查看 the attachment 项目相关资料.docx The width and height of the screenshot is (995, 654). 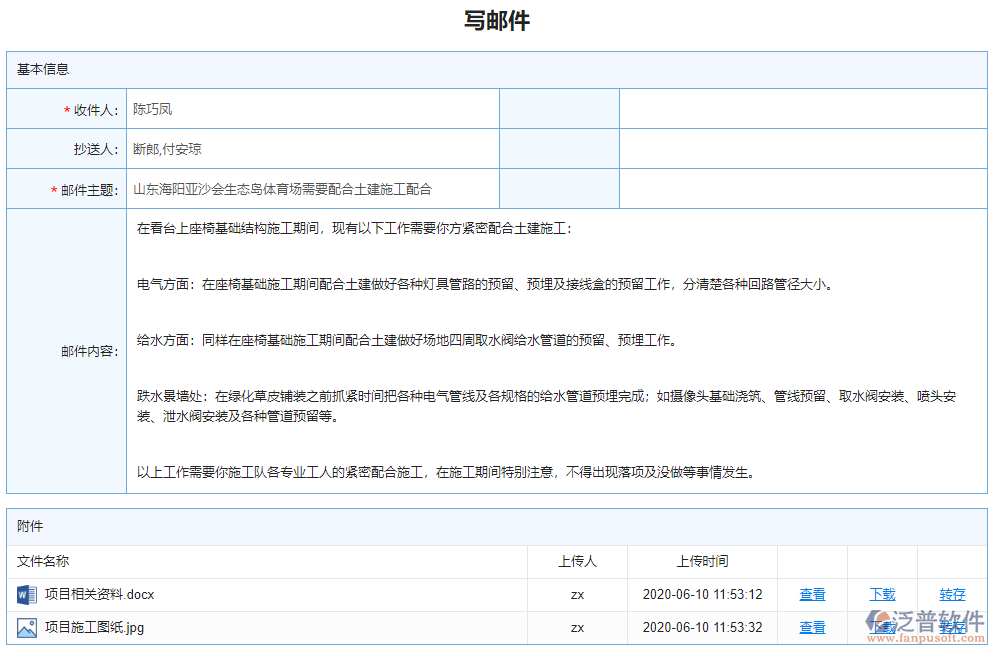click(x=811, y=594)
